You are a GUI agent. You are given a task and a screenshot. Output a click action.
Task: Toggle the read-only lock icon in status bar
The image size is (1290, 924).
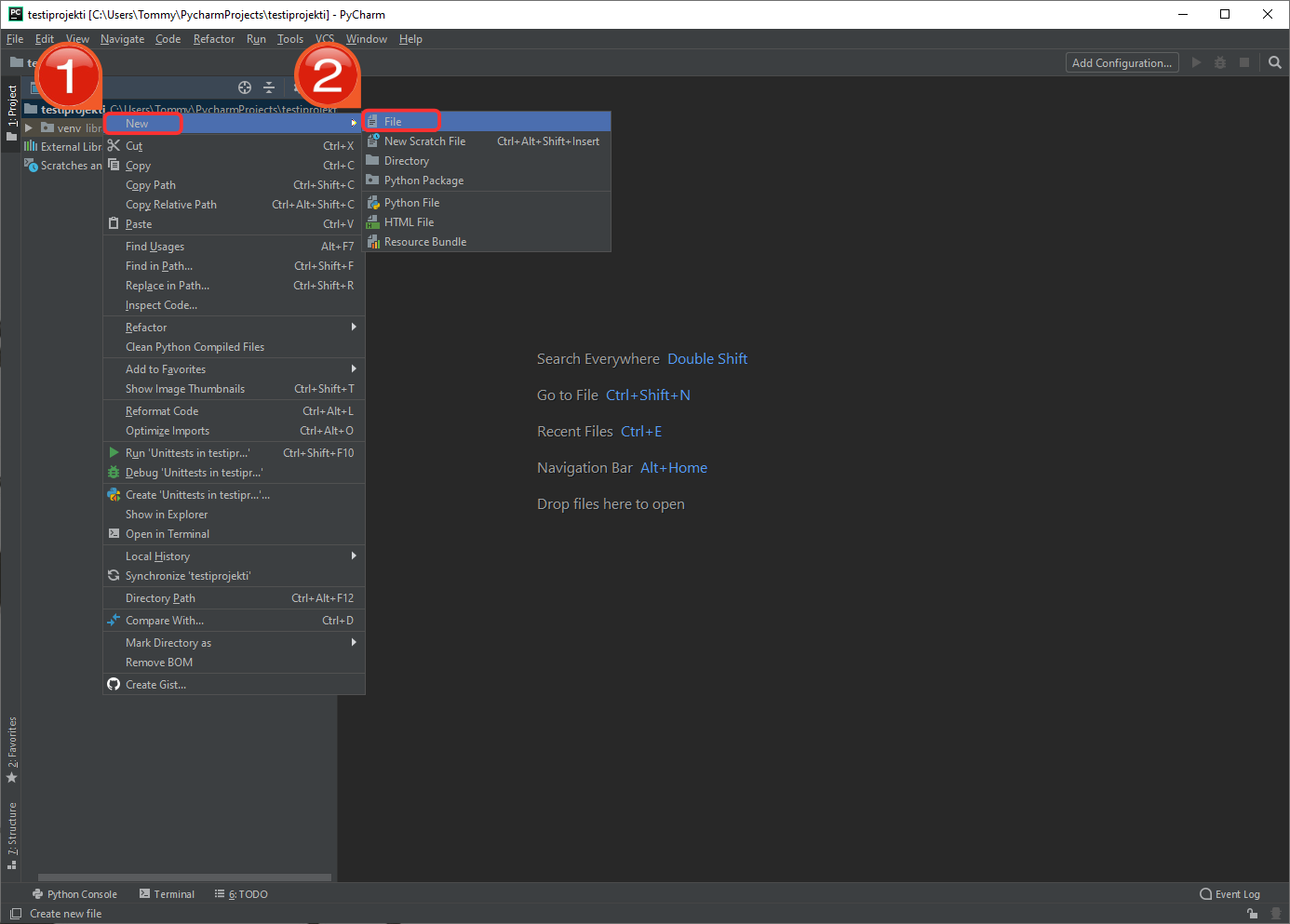pos(1253,914)
